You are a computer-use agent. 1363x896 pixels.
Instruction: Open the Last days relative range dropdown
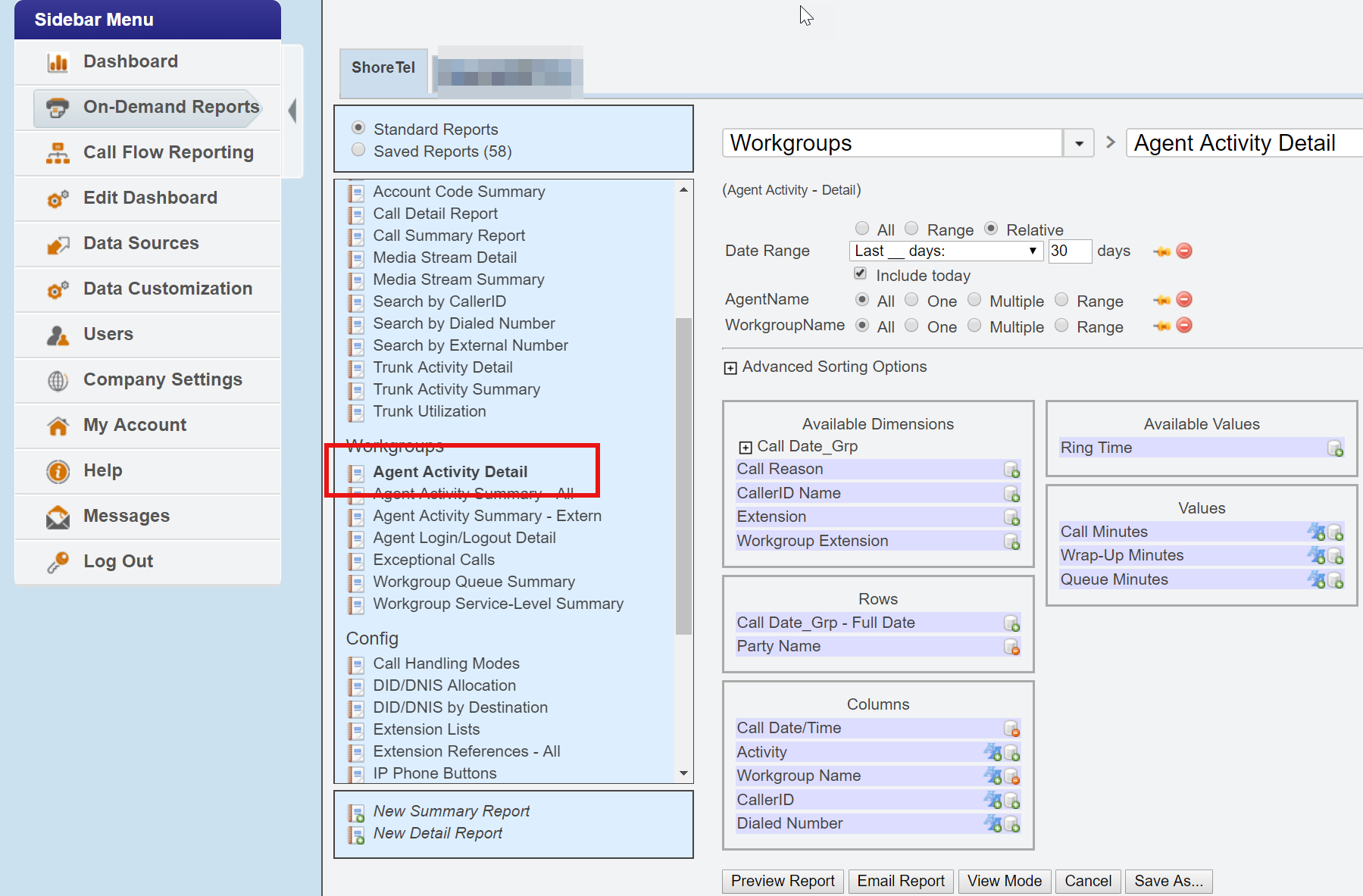pyautogui.click(x=946, y=251)
